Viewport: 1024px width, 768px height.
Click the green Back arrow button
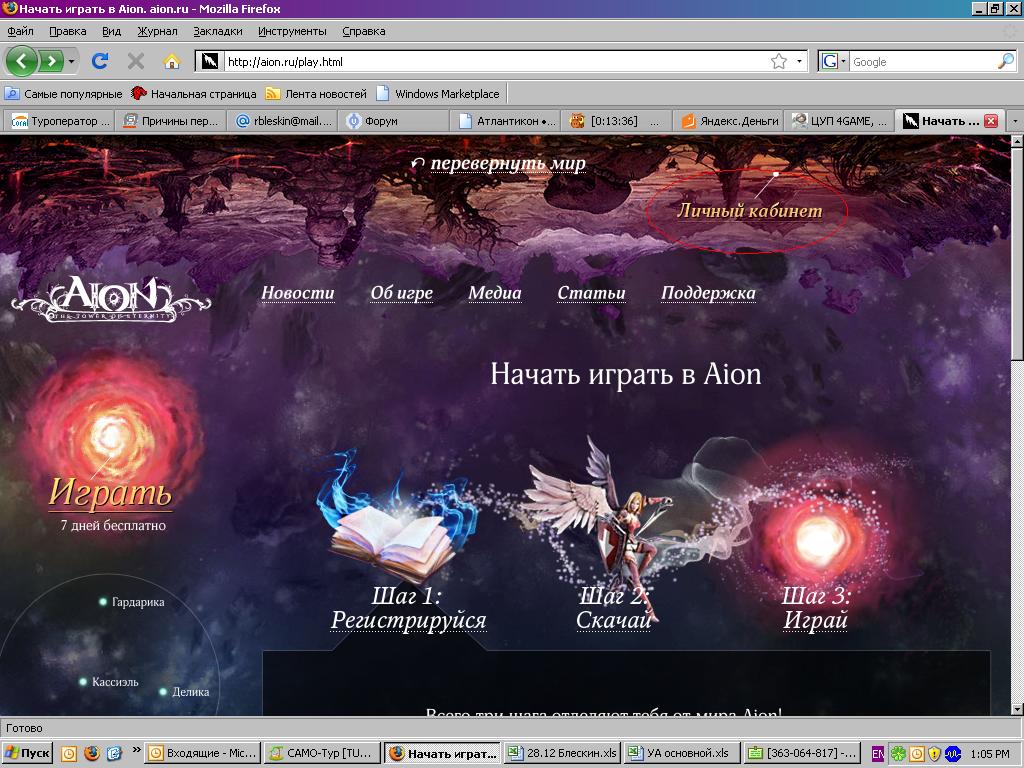point(23,61)
